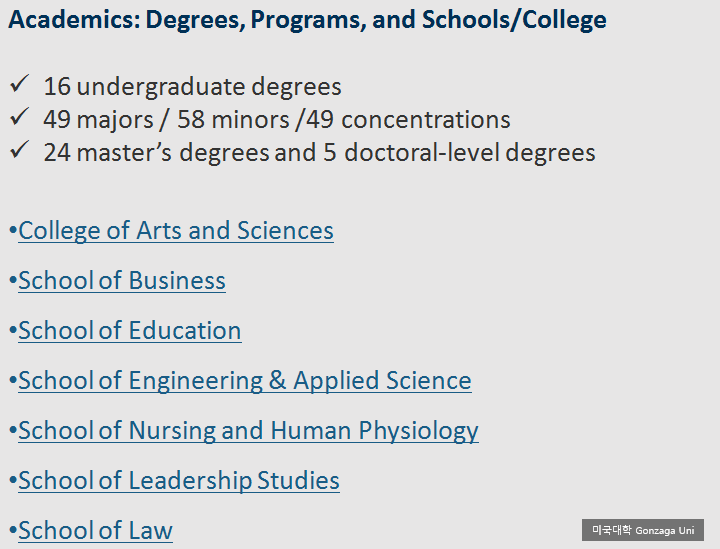720x549 pixels.
Task: Follow the School of Business link
Action: point(122,281)
